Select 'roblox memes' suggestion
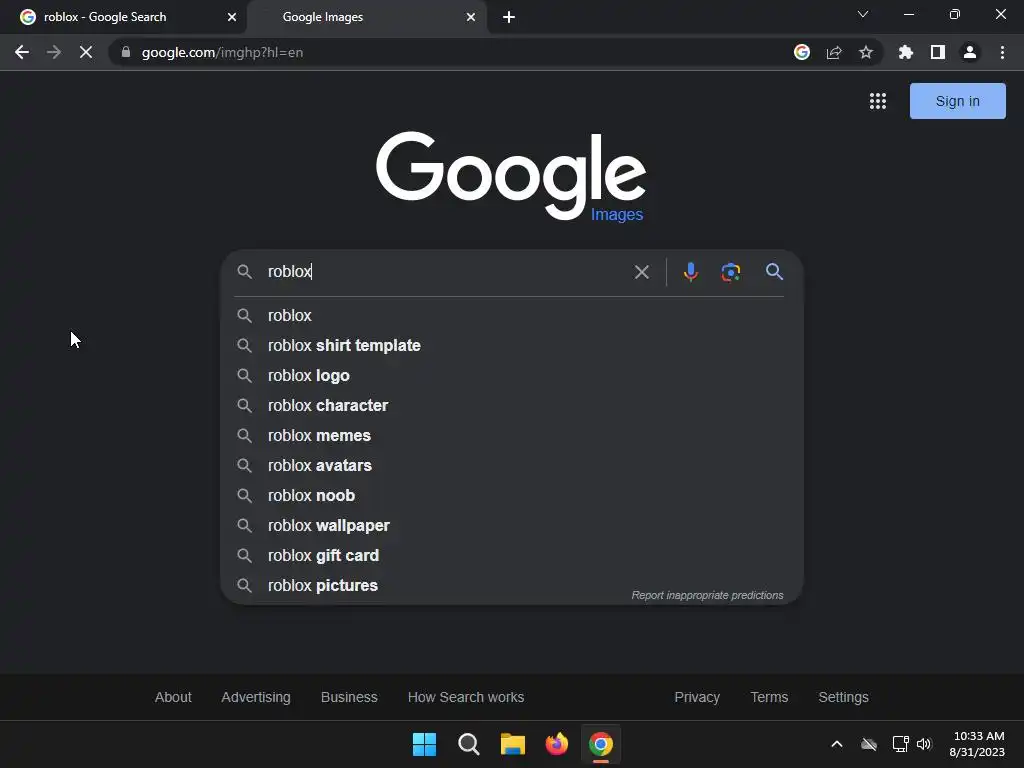The height and width of the screenshot is (768, 1024). 510,436
